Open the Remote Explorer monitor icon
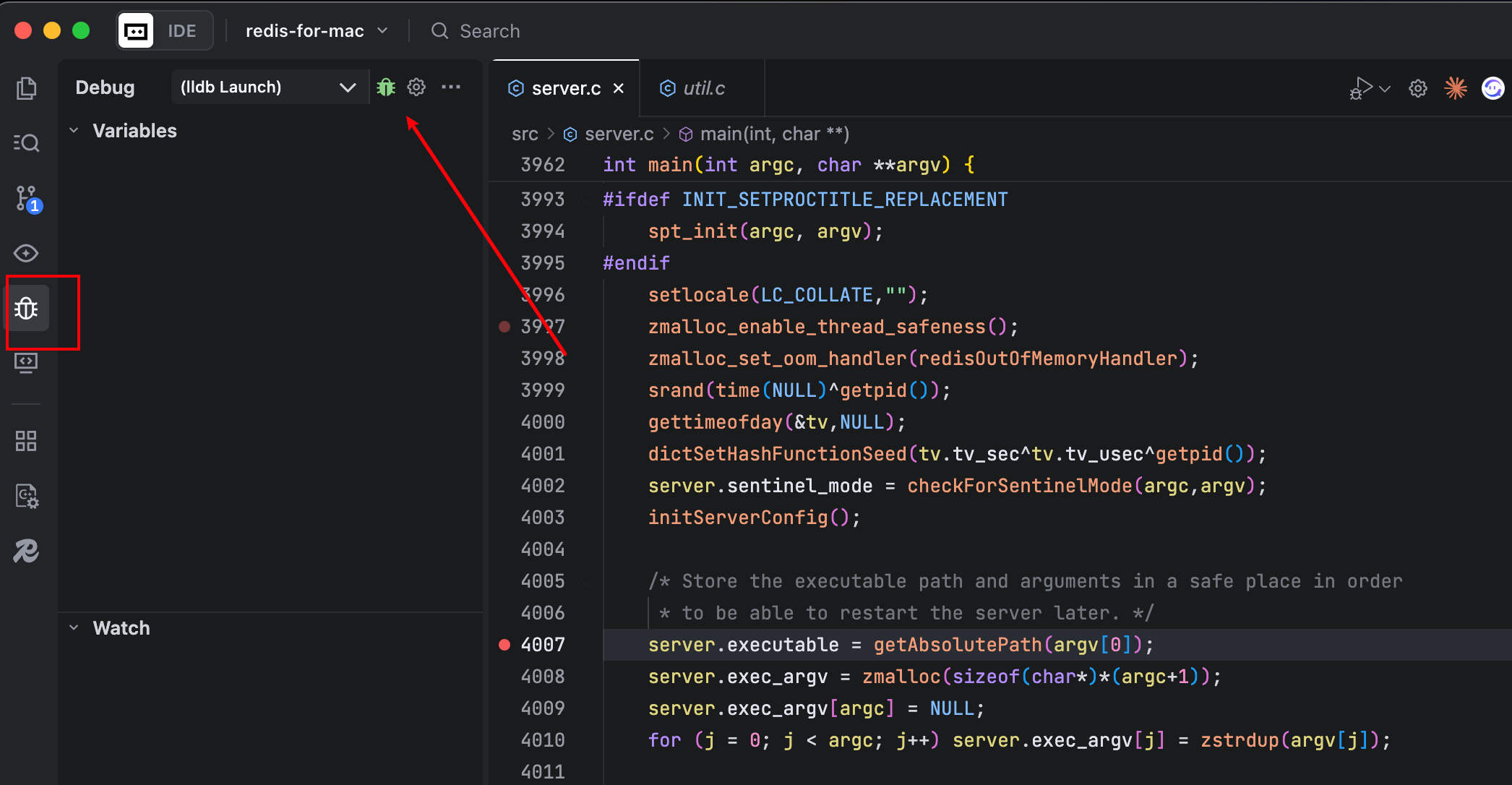The image size is (1512, 785). tap(27, 363)
